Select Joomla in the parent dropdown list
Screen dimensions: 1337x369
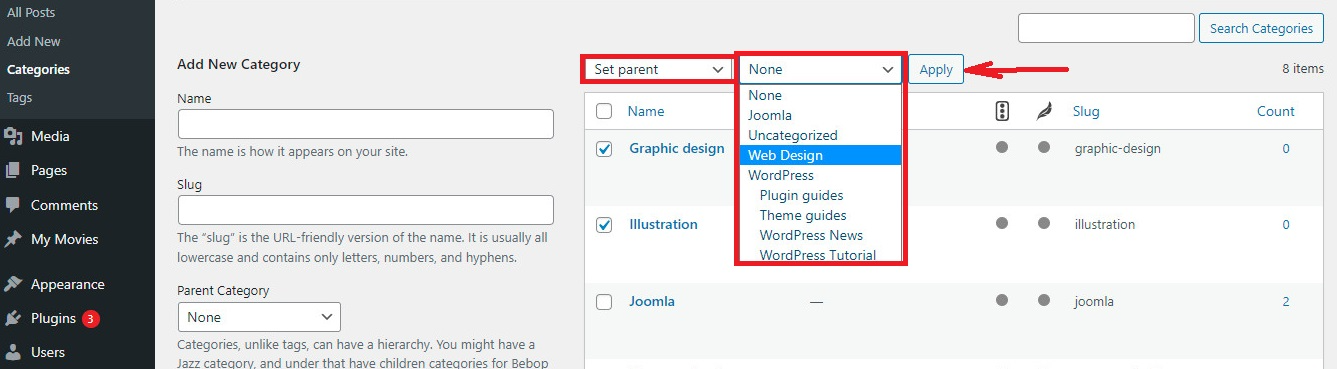(820, 115)
